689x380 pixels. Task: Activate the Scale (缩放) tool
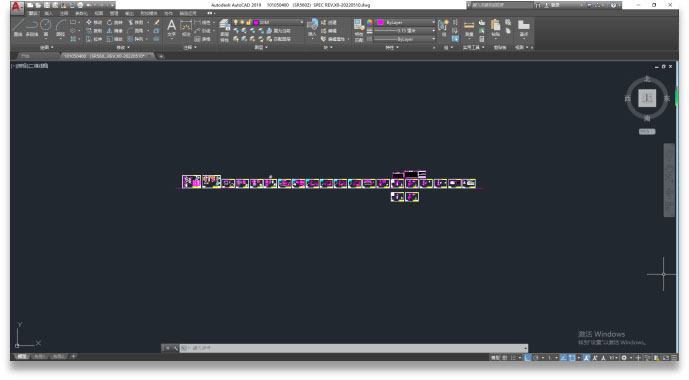pyautogui.click(x=114, y=39)
